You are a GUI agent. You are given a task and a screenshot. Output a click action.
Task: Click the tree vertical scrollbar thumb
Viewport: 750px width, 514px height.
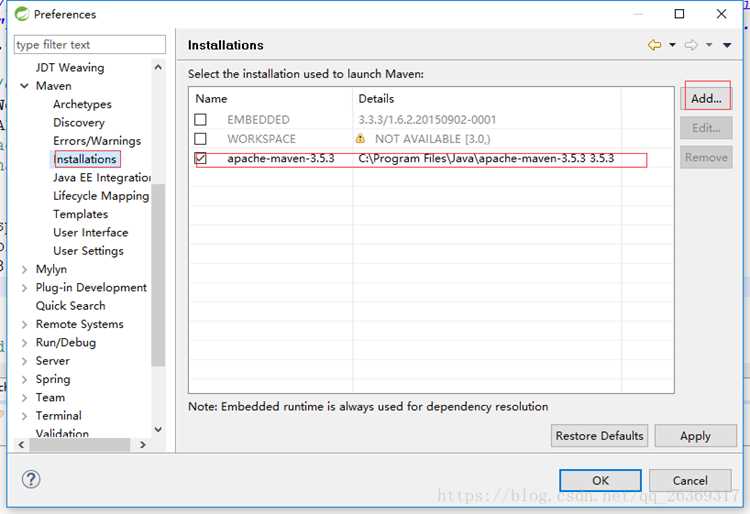point(158,275)
